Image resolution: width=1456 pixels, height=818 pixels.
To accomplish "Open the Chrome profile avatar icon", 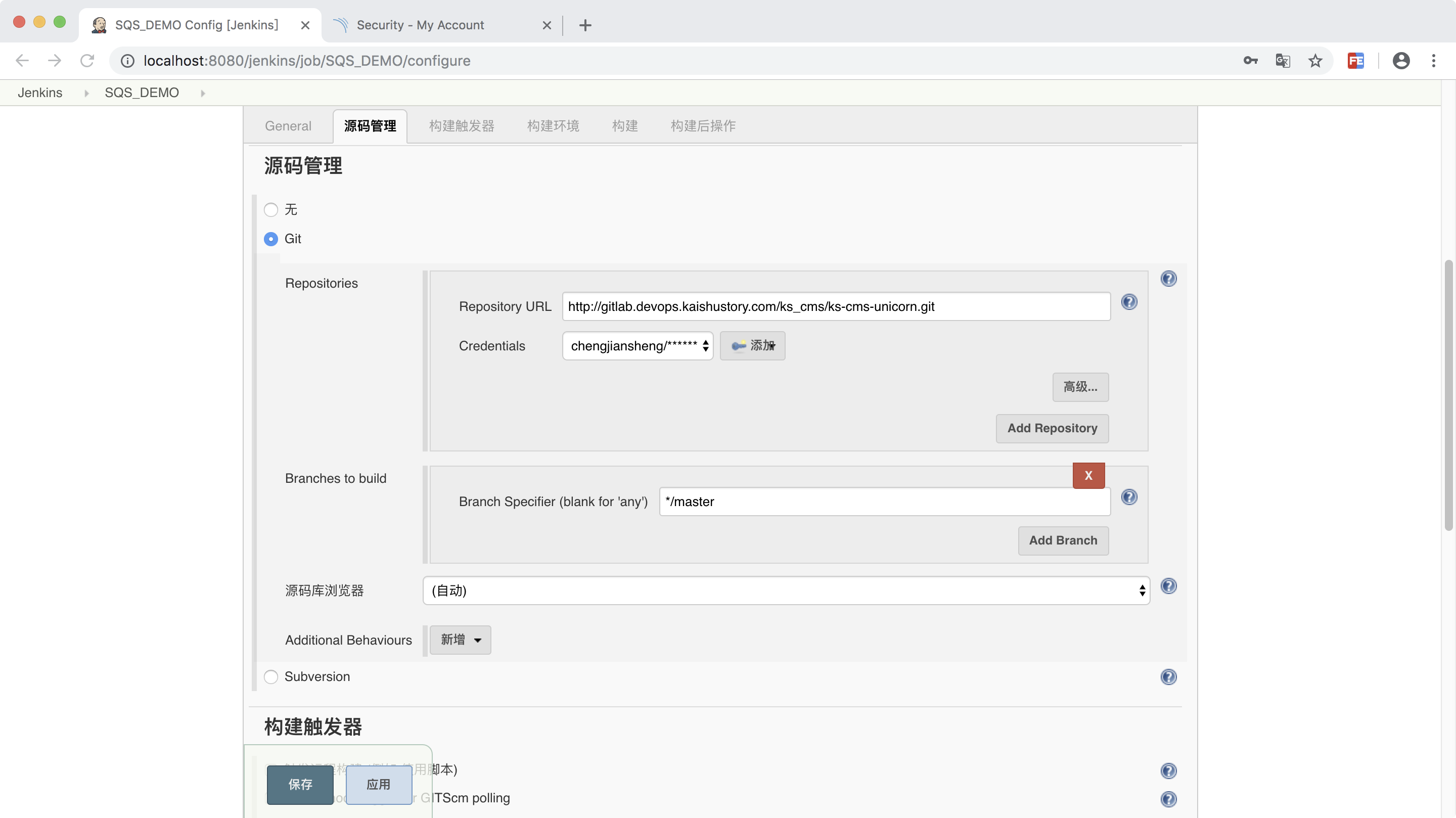I will (1400, 61).
